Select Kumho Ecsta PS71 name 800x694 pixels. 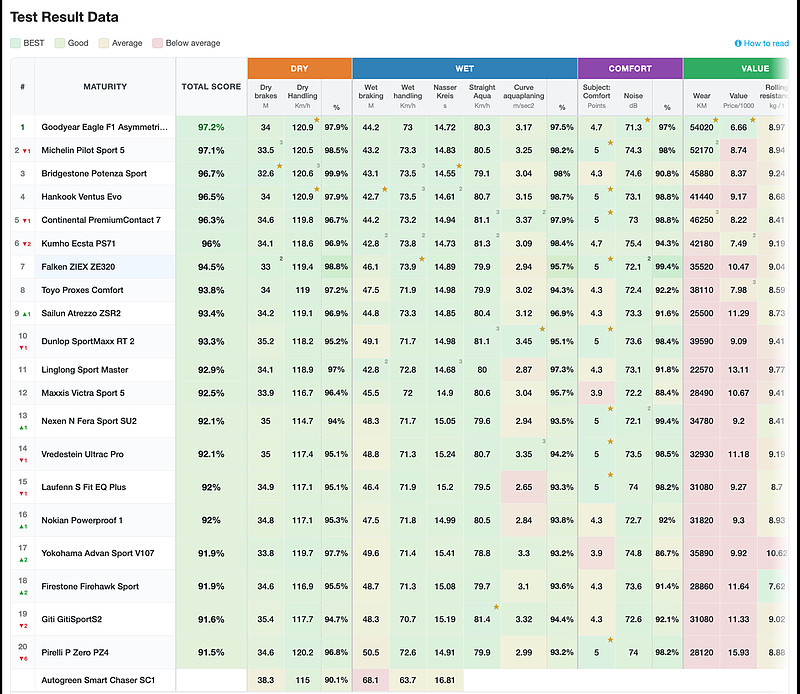(x=79, y=243)
